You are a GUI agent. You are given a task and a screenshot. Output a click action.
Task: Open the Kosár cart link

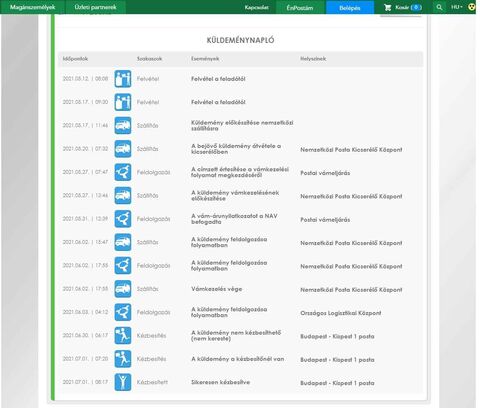point(408,7)
